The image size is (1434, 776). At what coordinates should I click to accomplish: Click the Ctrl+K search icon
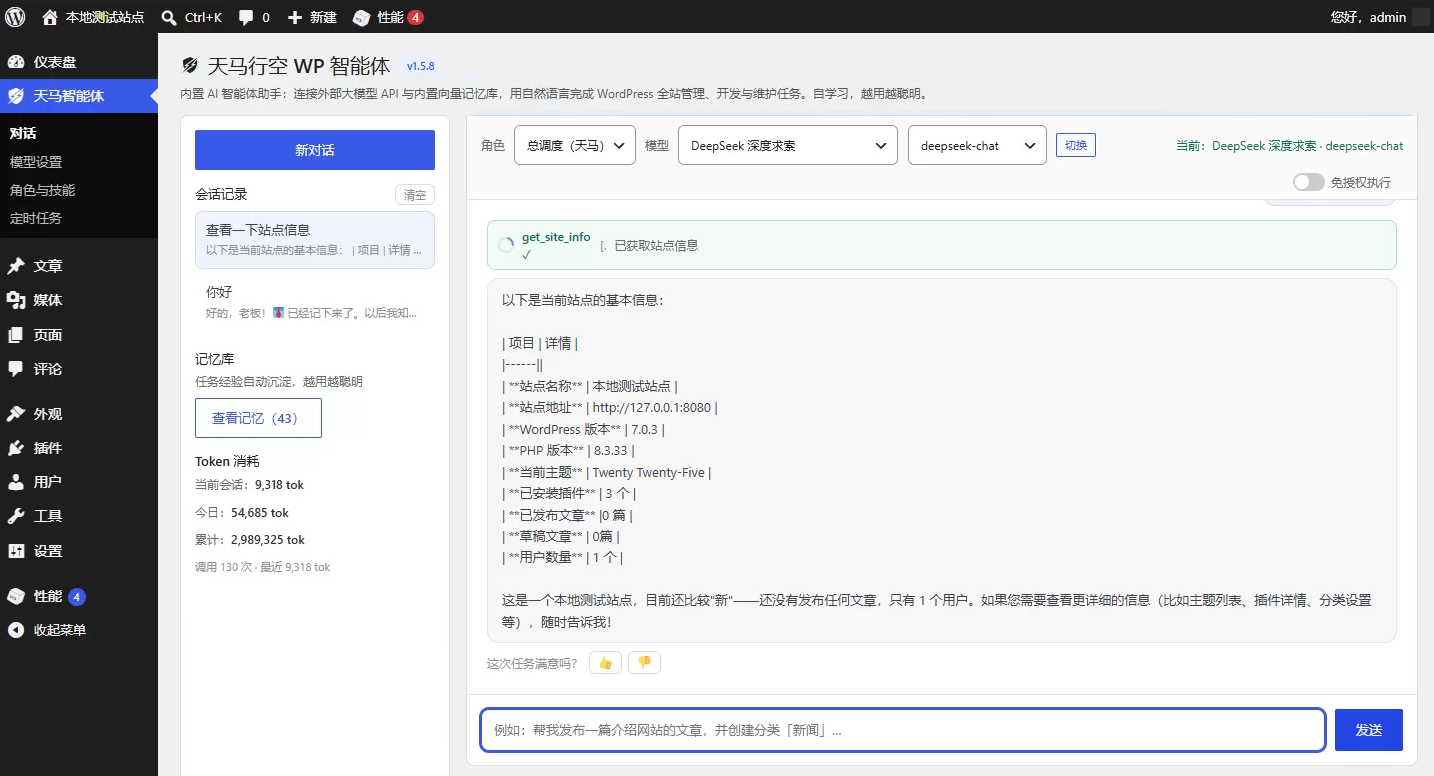pos(170,17)
